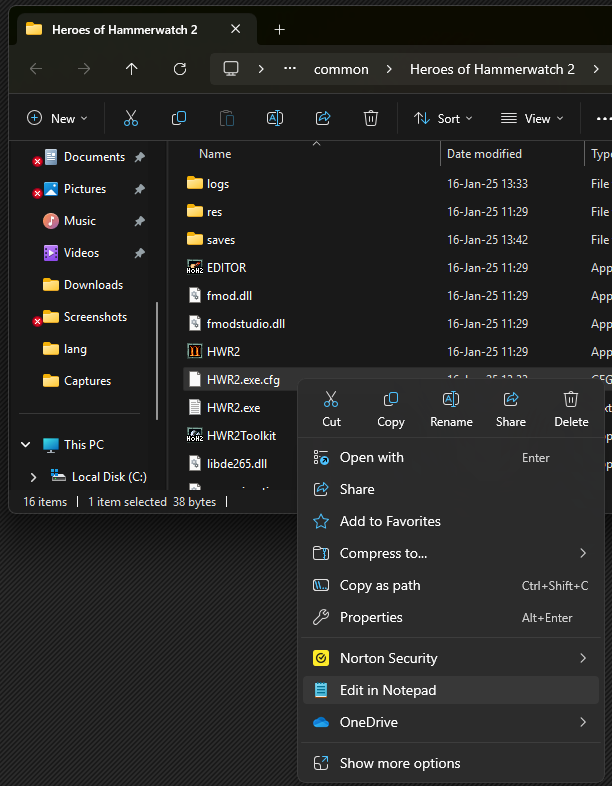Refresh the current folder view
Image resolution: width=612 pixels, height=786 pixels.
tap(179, 69)
